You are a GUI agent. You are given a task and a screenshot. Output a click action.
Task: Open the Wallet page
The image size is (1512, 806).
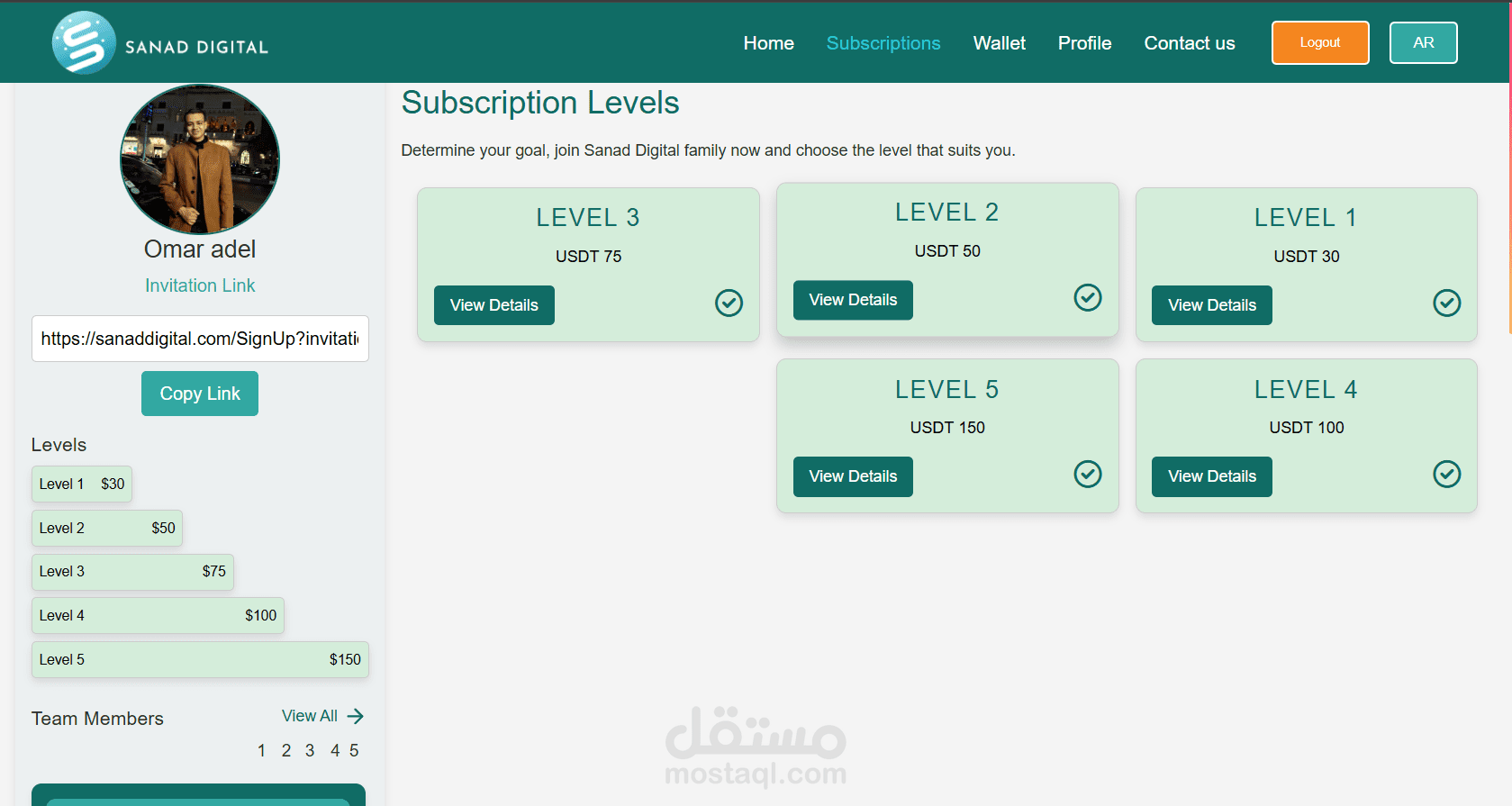[999, 43]
